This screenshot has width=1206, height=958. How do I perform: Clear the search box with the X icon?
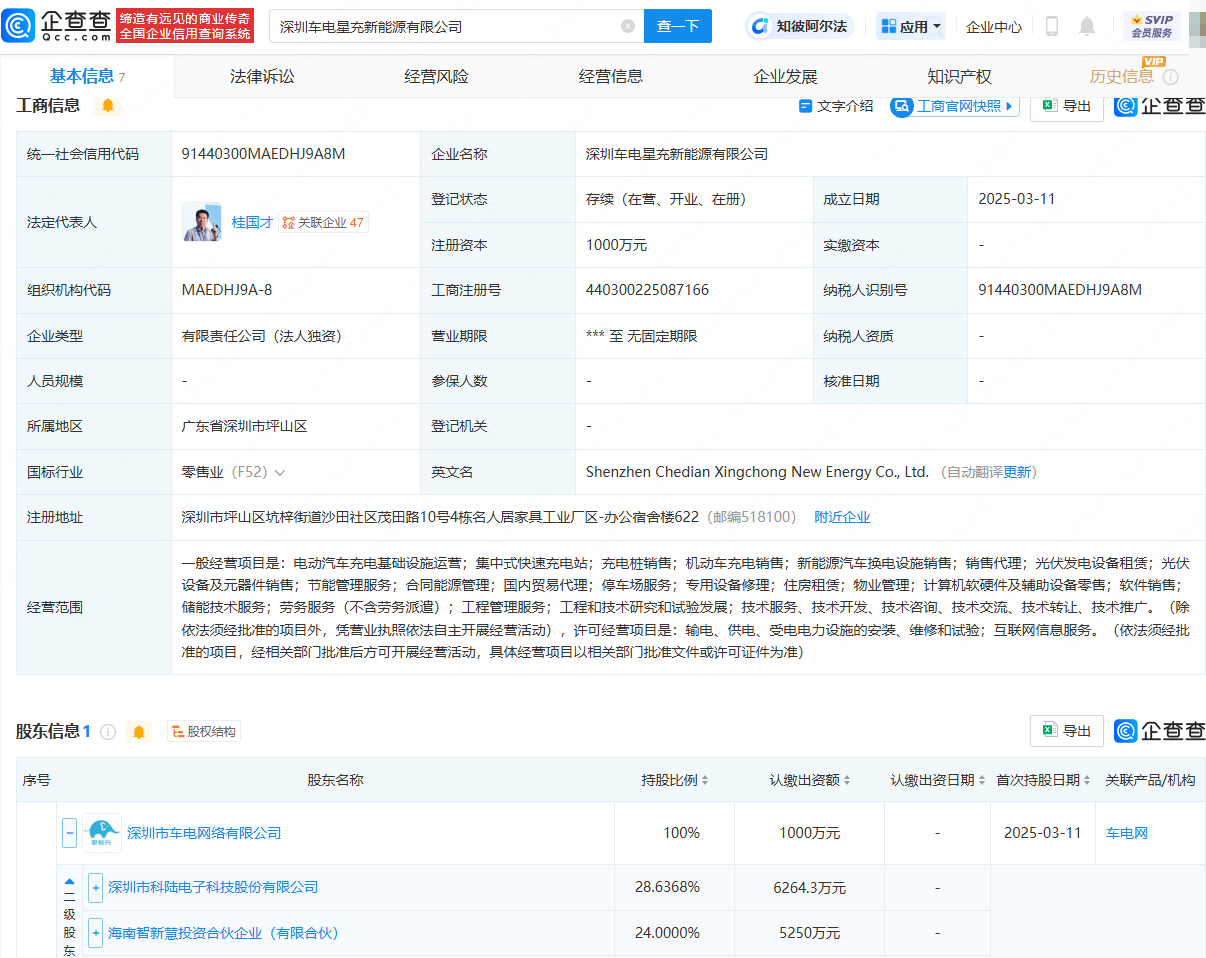(x=628, y=26)
